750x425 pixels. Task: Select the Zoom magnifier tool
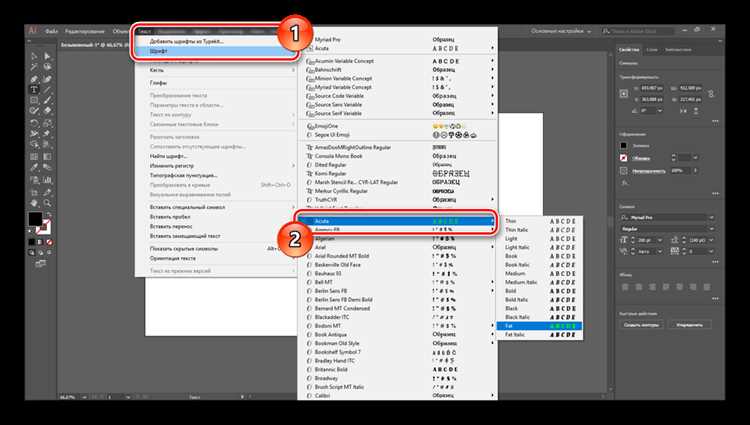(x=47, y=203)
